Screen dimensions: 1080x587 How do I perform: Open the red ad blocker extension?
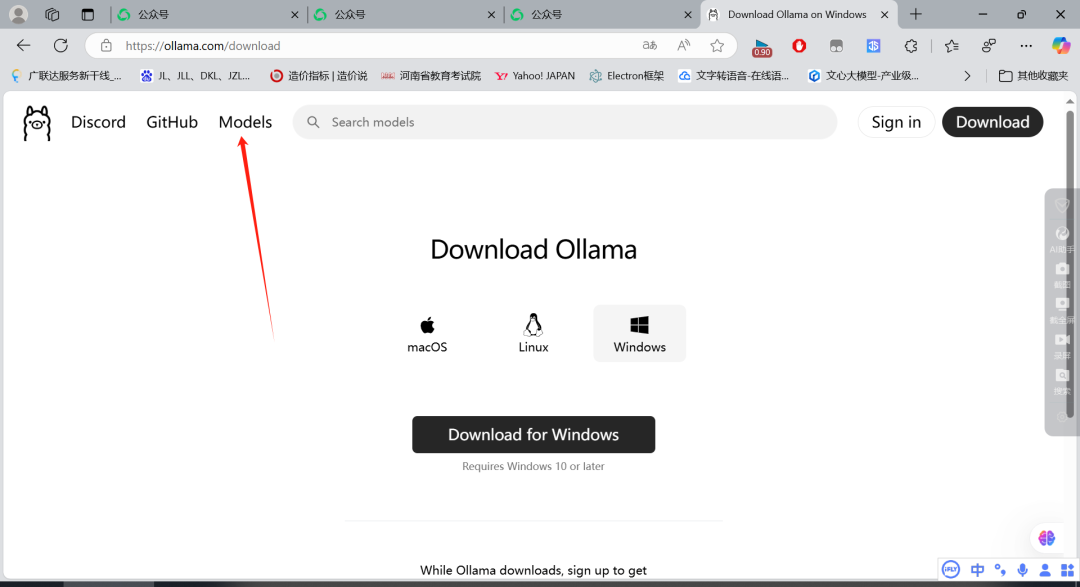point(799,45)
